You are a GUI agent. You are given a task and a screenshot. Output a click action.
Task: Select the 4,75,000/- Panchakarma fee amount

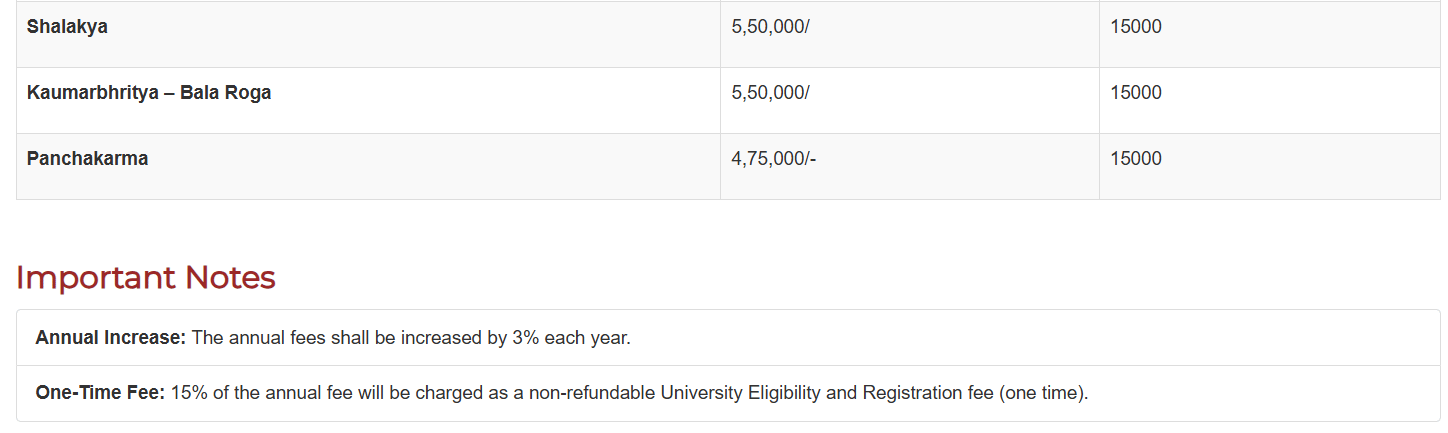(774, 159)
